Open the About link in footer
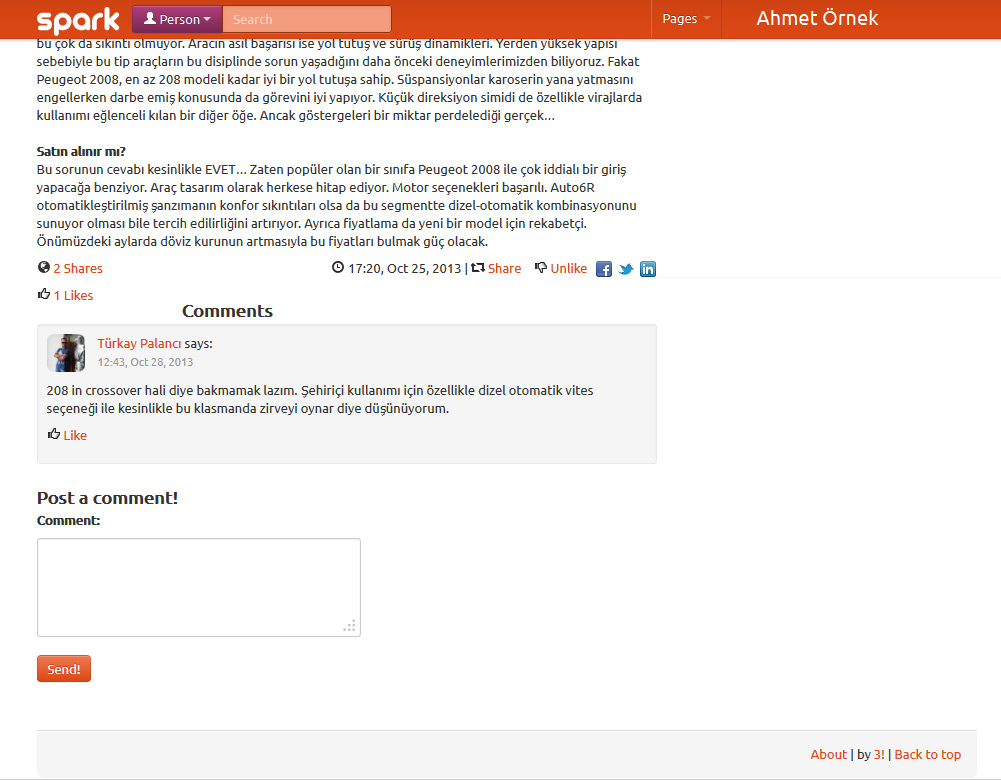Screen dimensions: 1001x780 click(x=828, y=754)
